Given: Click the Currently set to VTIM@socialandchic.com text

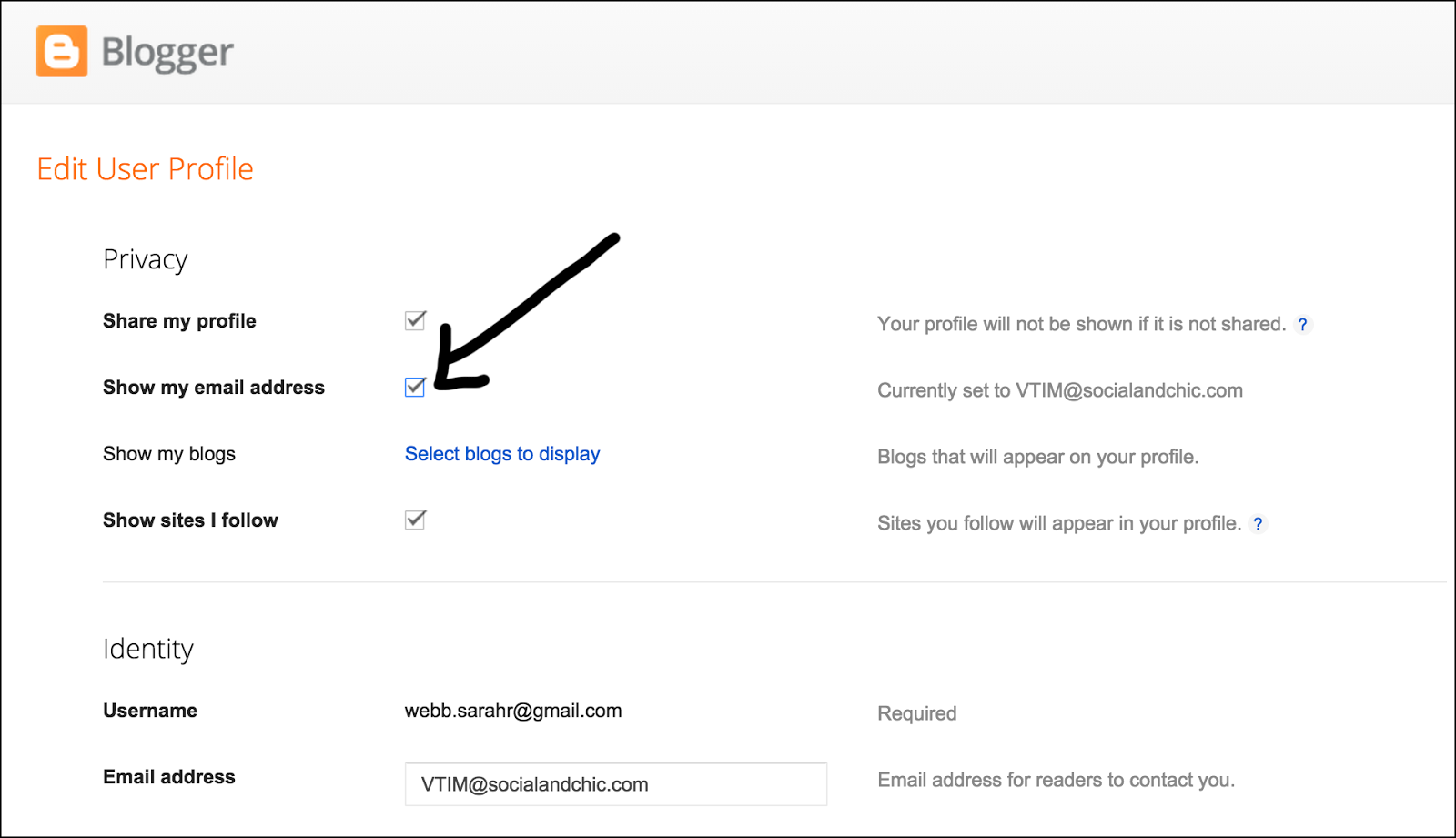Looking at the screenshot, I should [1059, 389].
